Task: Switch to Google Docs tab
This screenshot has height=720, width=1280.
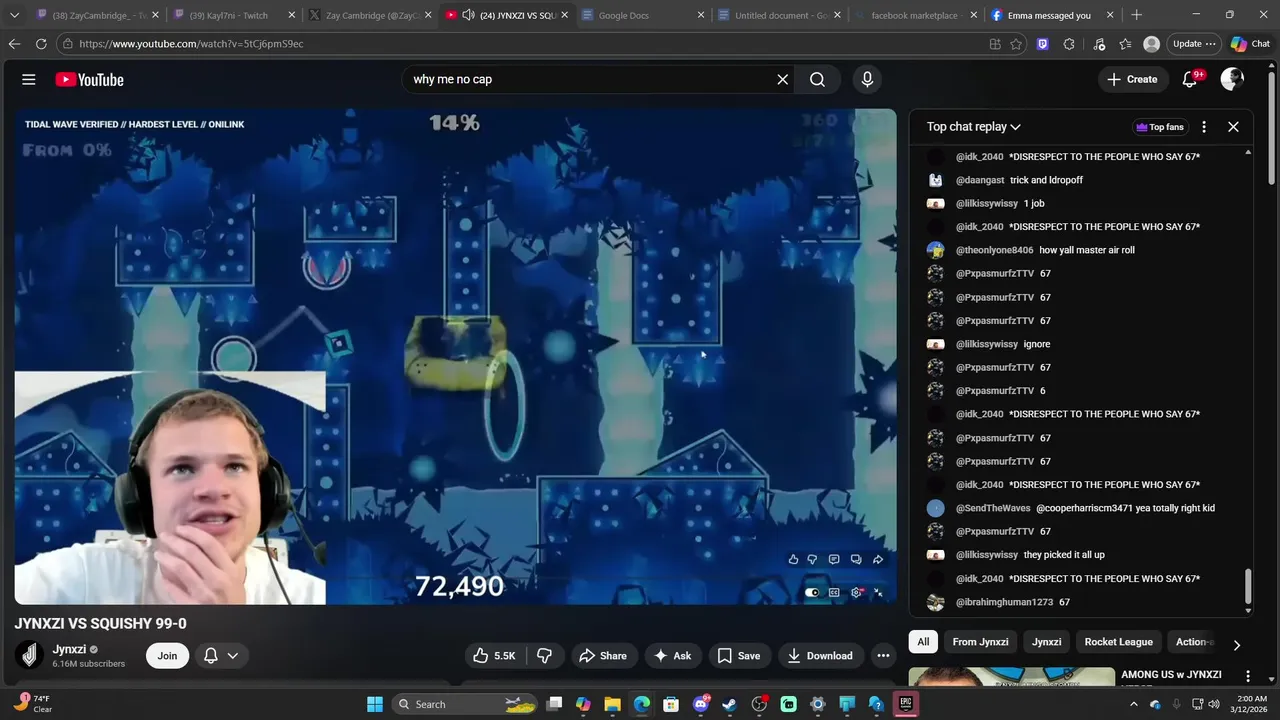Action: pyautogui.click(x=641, y=15)
